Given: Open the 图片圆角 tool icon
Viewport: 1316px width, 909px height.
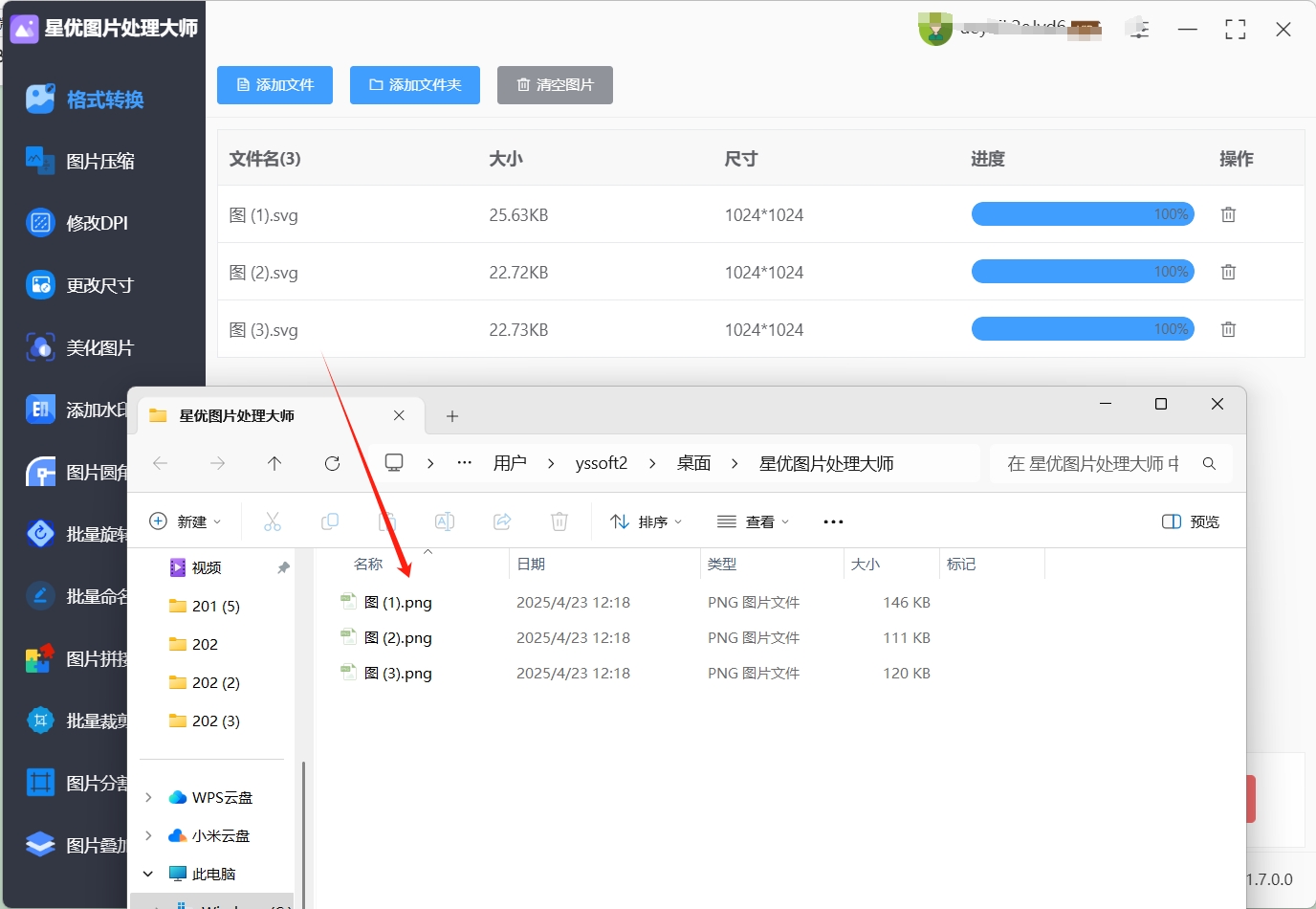Looking at the screenshot, I should [40, 472].
